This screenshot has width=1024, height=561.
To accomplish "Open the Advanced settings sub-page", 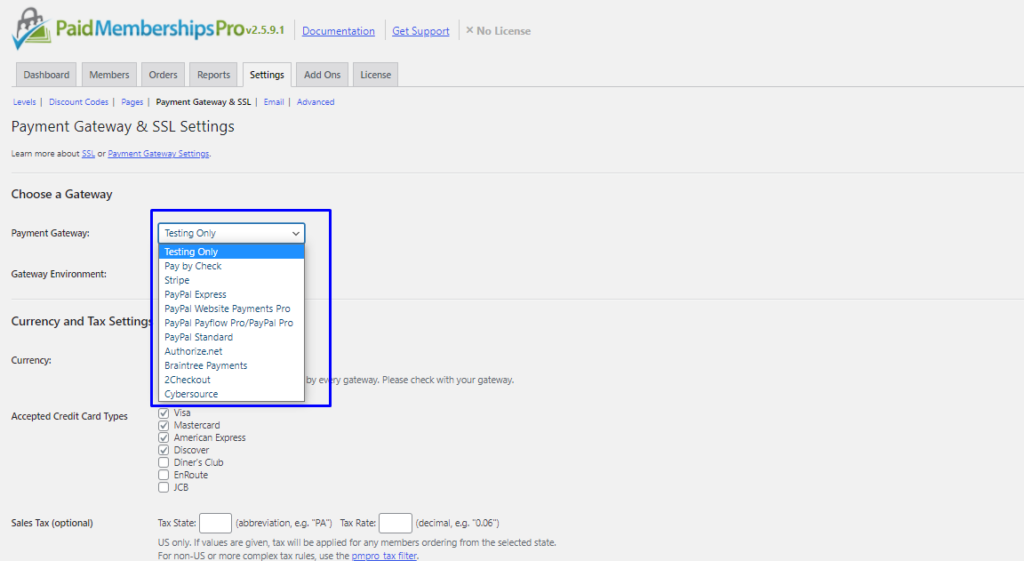I will coord(315,102).
